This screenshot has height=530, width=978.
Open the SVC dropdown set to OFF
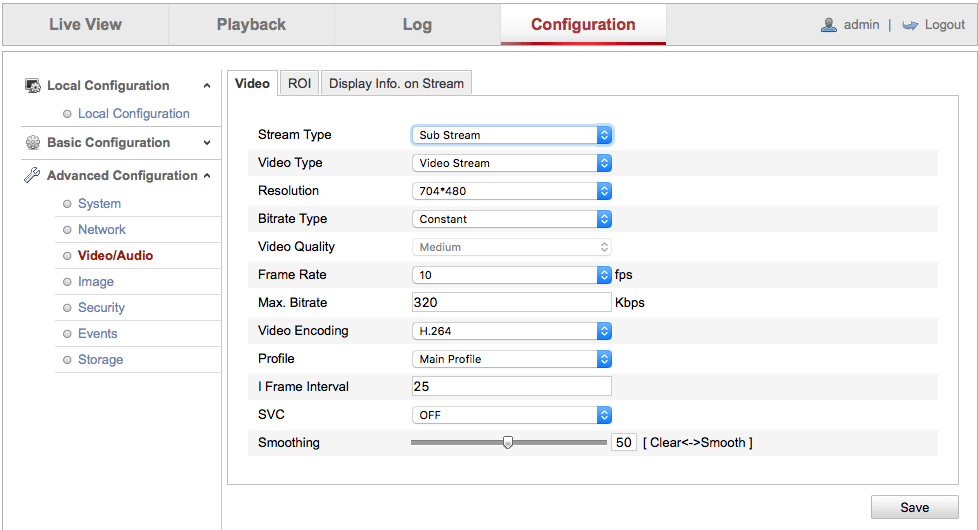coord(511,415)
